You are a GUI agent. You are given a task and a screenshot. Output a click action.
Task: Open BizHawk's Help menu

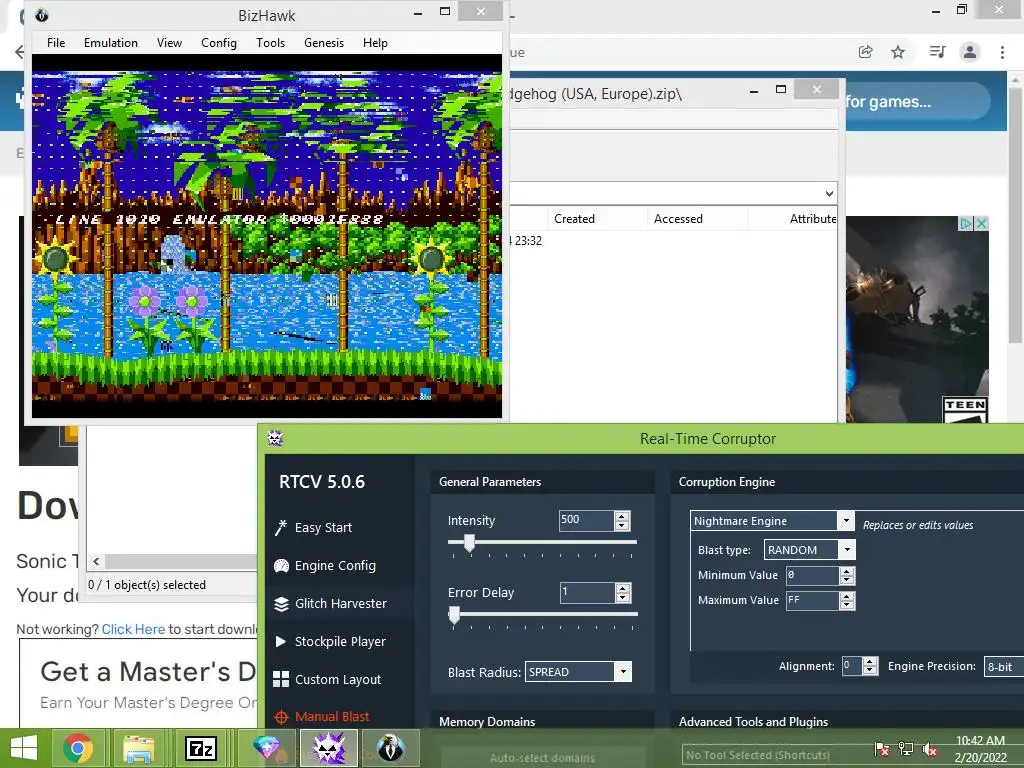(x=376, y=42)
